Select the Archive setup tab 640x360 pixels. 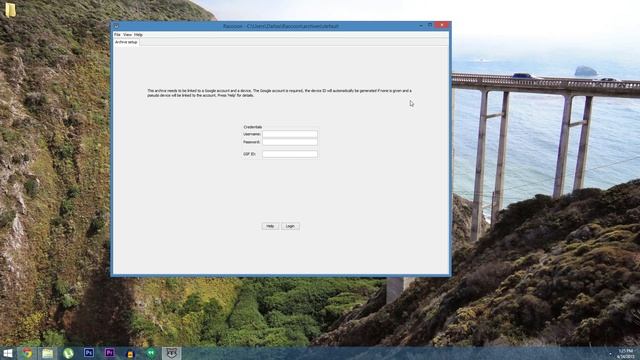point(126,42)
